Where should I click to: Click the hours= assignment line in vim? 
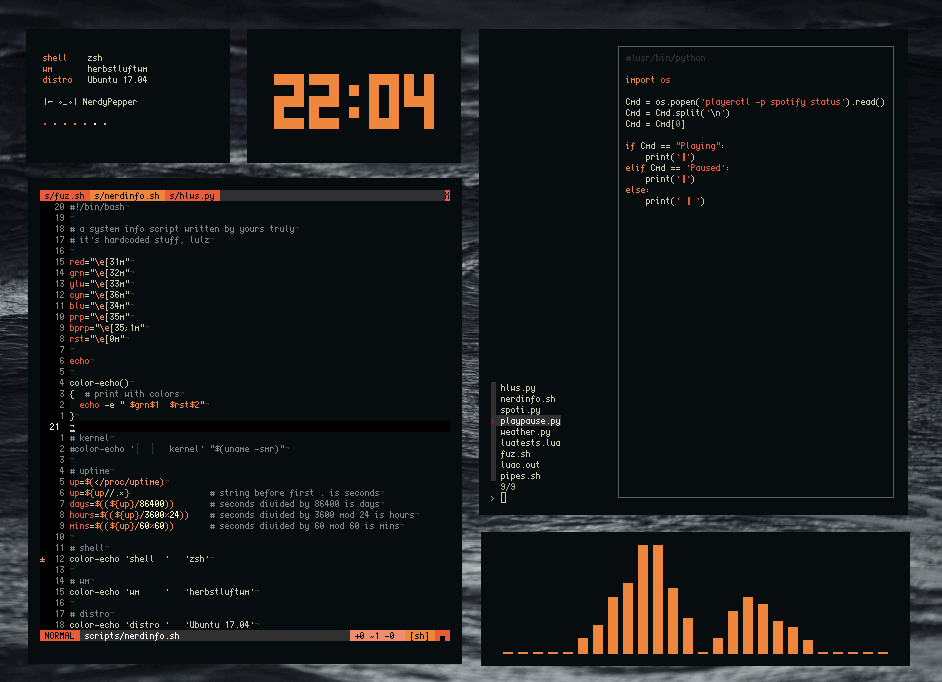pyautogui.click(x=129, y=515)
